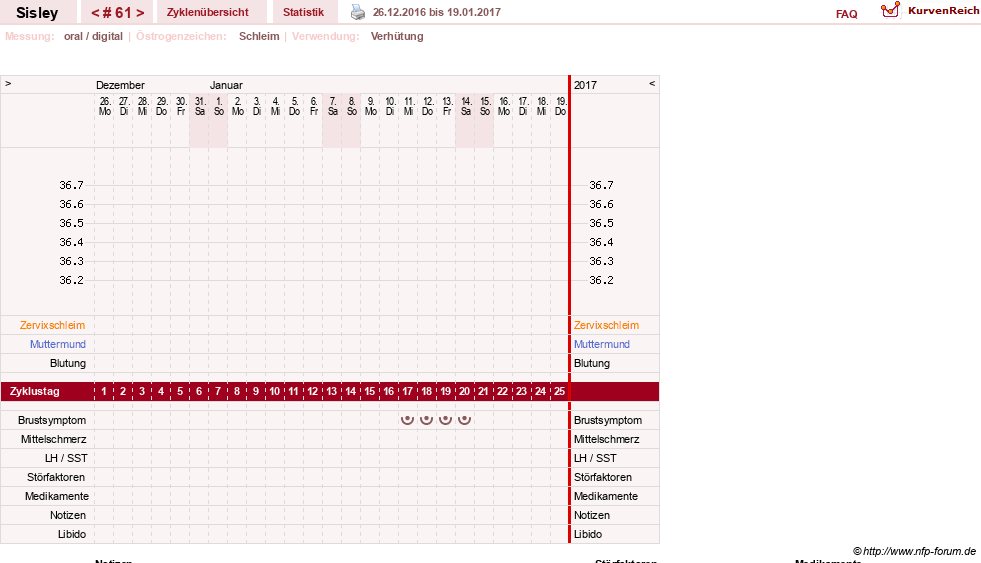981x563 pixels.
Task: Click the date column 1. So header
Action: pos(218,106)
